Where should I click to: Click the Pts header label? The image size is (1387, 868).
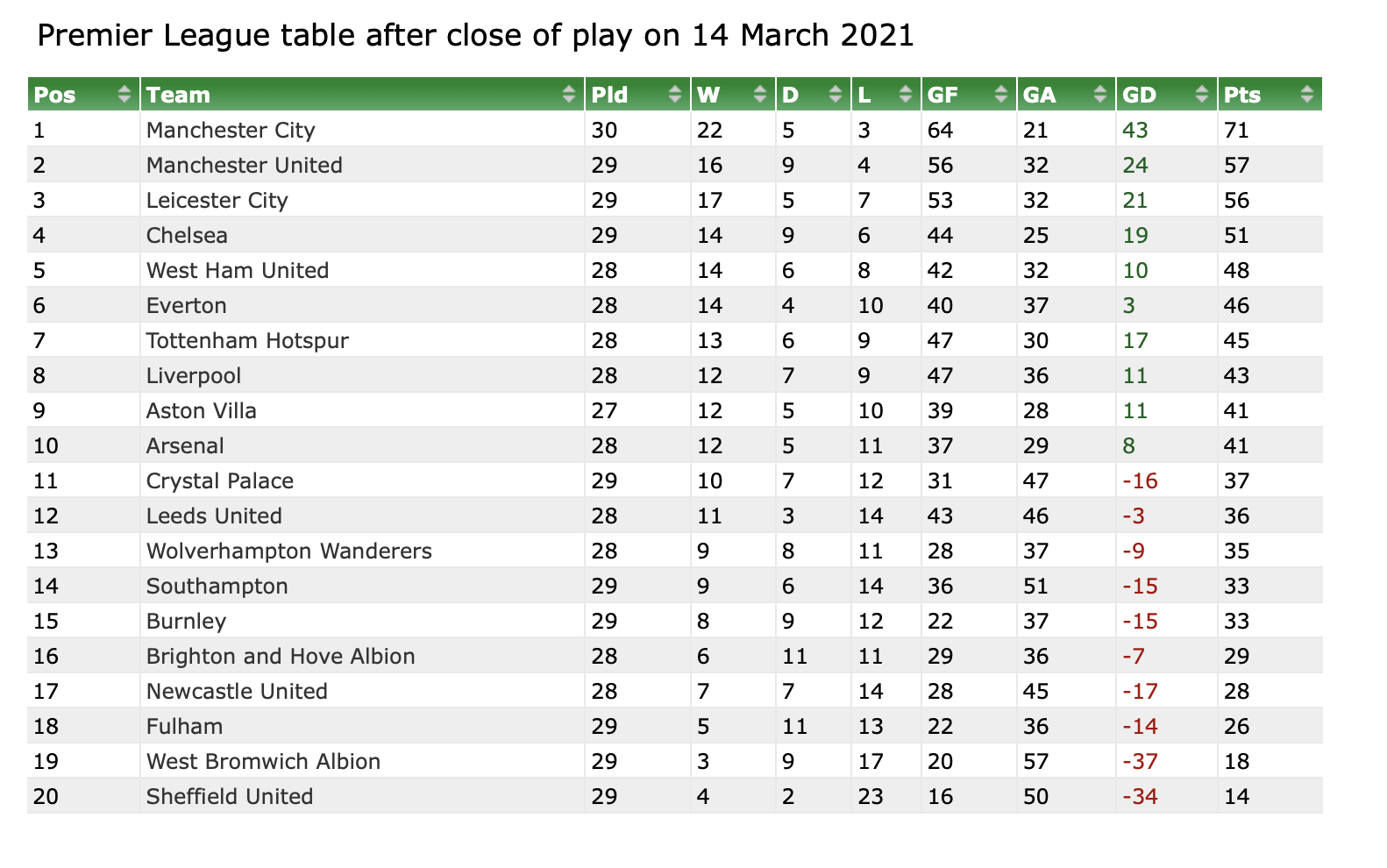[x=1243, y=95]
